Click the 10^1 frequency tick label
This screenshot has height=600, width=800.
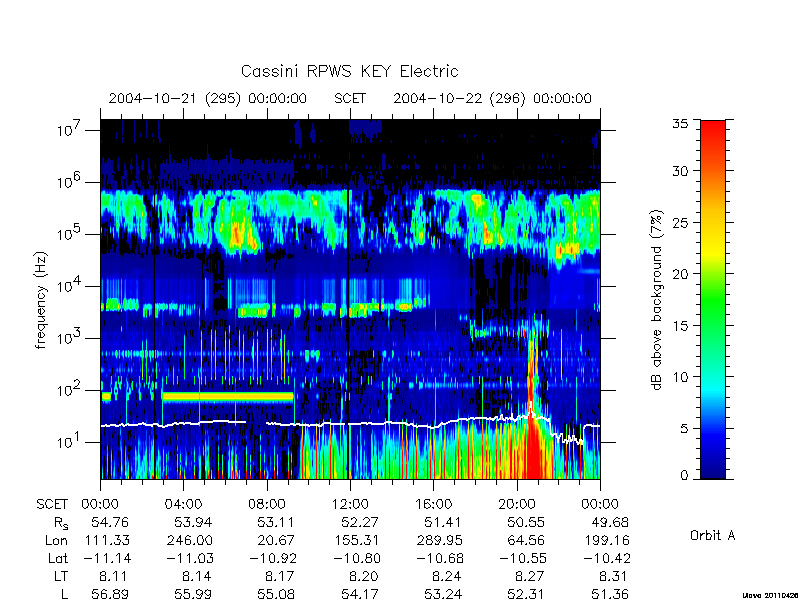pos(69,442)
